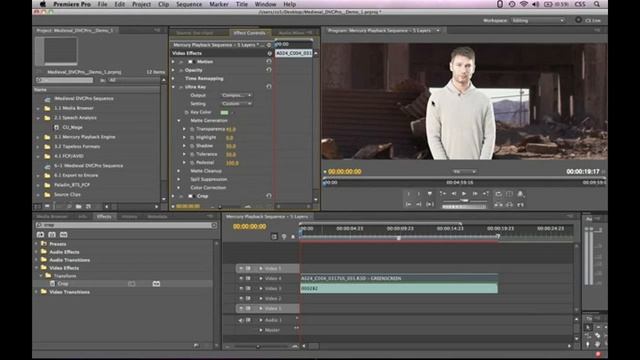Toggle the Ultra Key effect fx switch
Image resolution: width=640 pixels, height=360 pixels.
pos(181,87)
